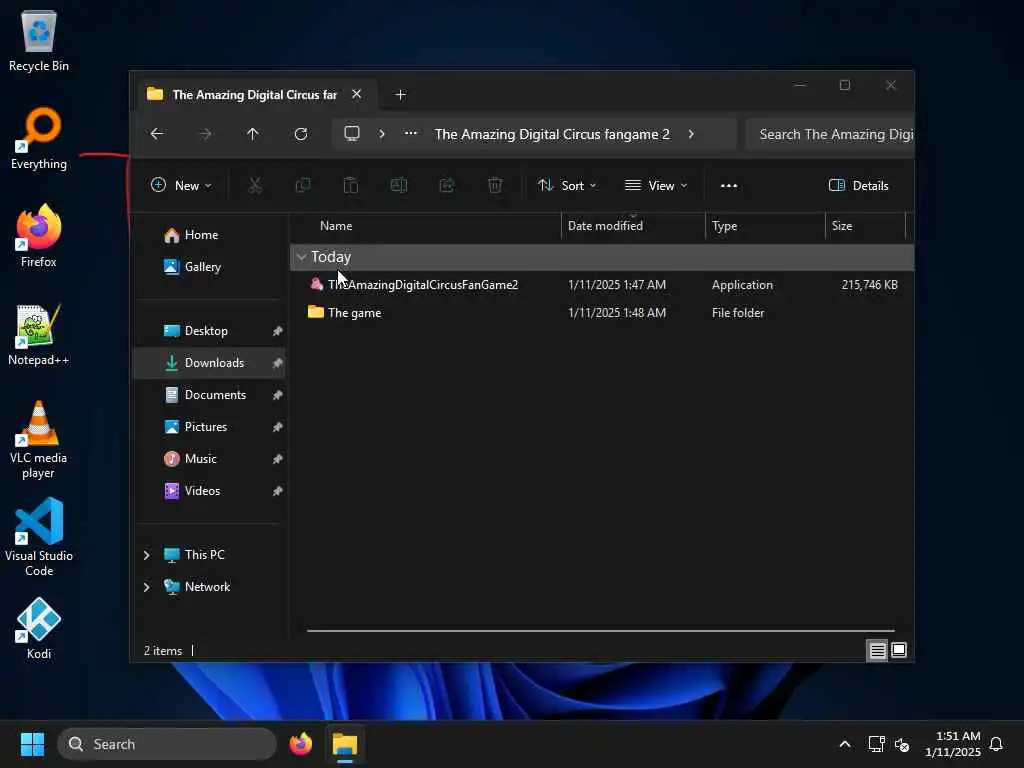This screenshot has height=768, width=1024.
Task: Open Visual Studio Code shortcut
Action: [x=39, y=537]
